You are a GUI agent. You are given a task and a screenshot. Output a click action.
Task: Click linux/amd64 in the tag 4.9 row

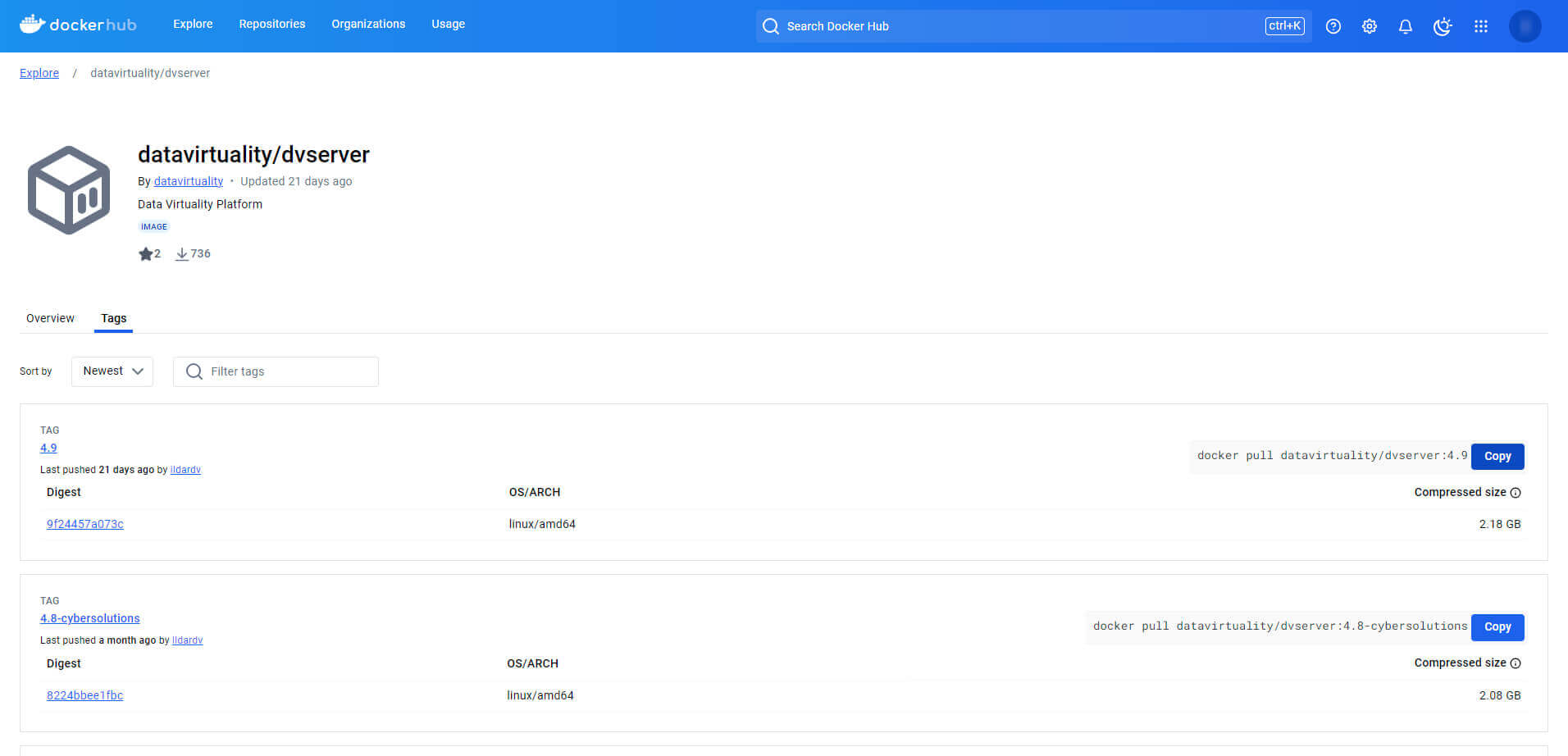pyautogui.click(x=542, y=524)
